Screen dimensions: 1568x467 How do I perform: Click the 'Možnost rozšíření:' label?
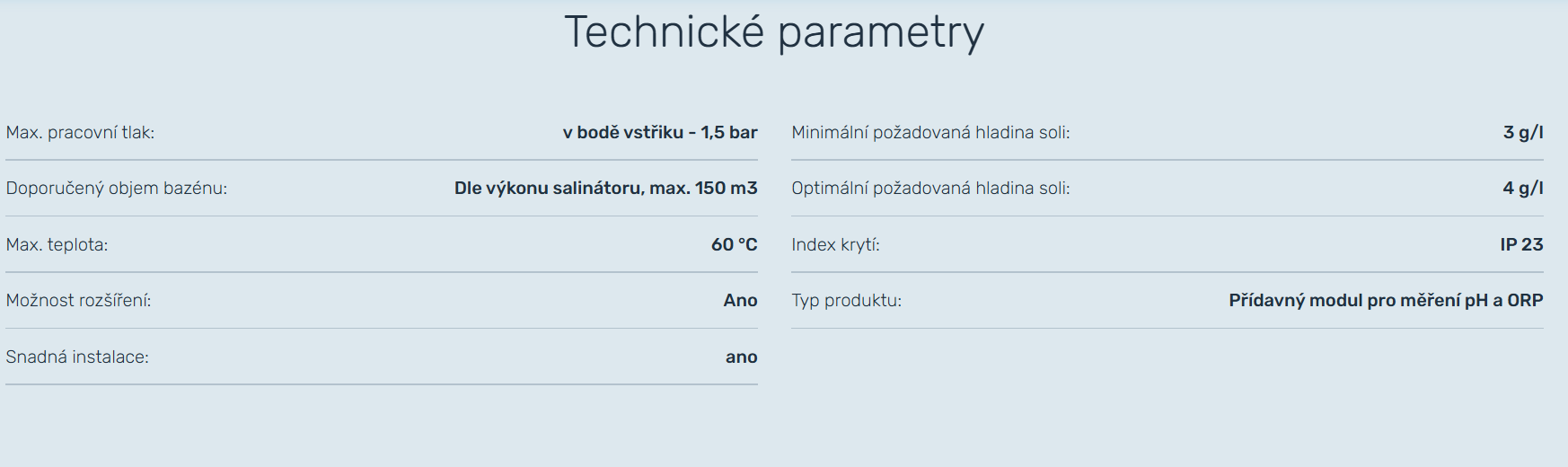[78, 301]
